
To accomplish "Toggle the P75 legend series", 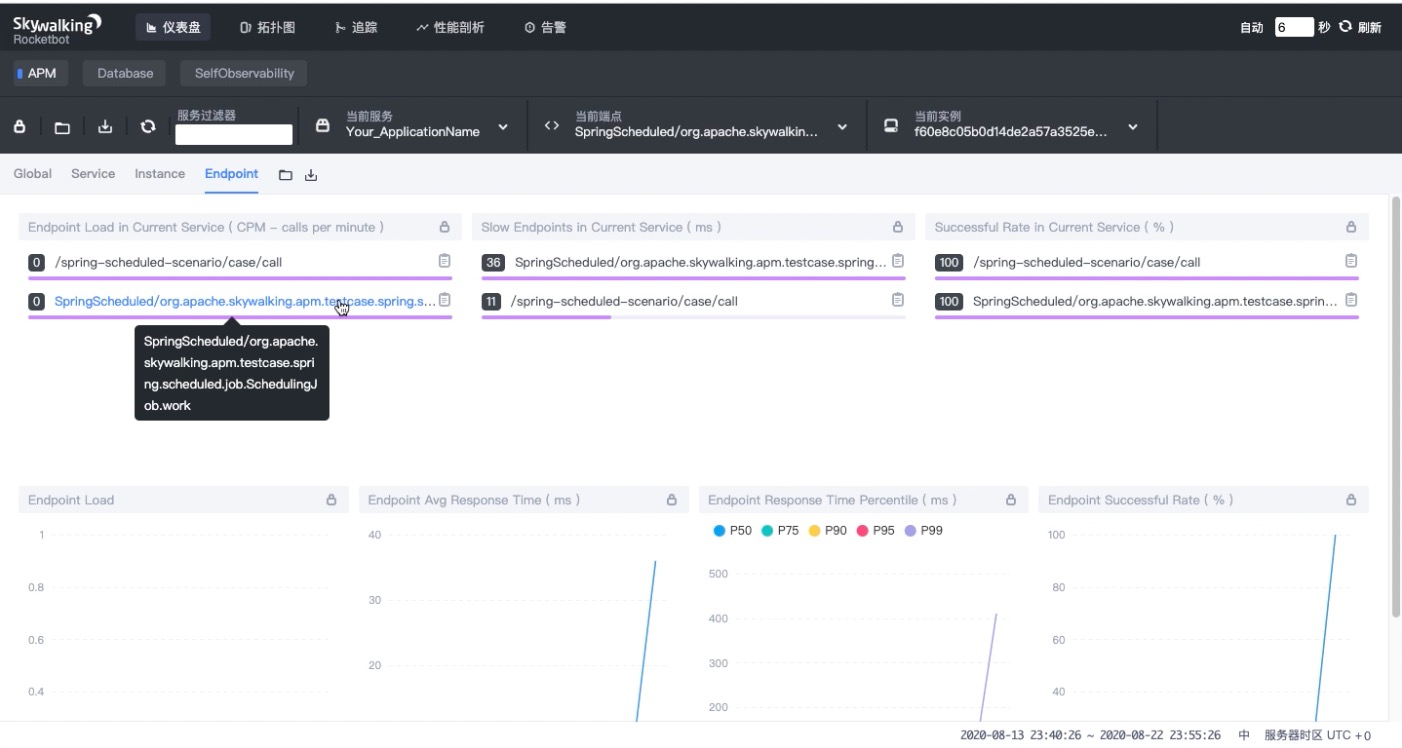I will (x=780, y=531).
